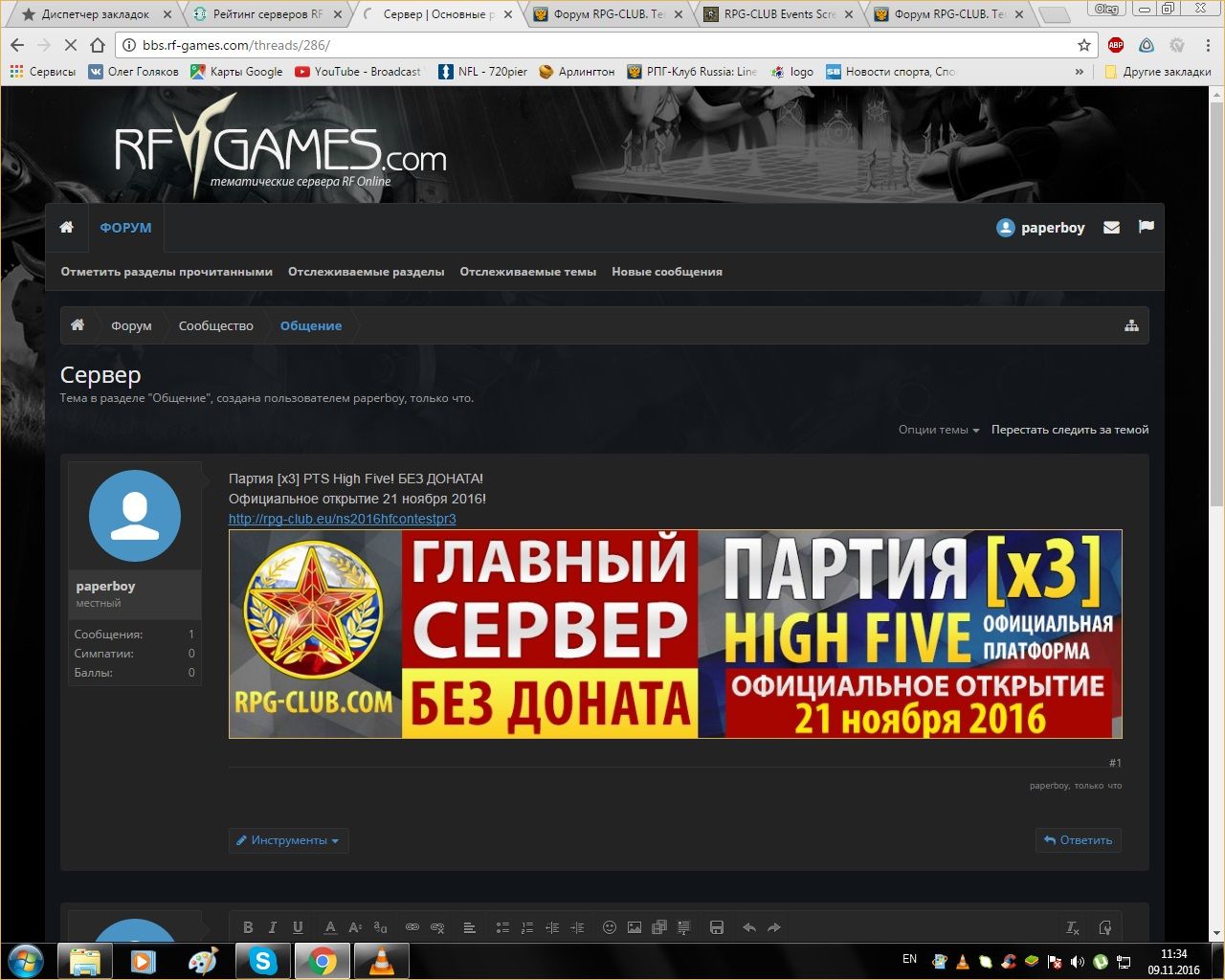Show more bookmarks via the chevron overflow
The image size is (1225, 980).
1080,72
